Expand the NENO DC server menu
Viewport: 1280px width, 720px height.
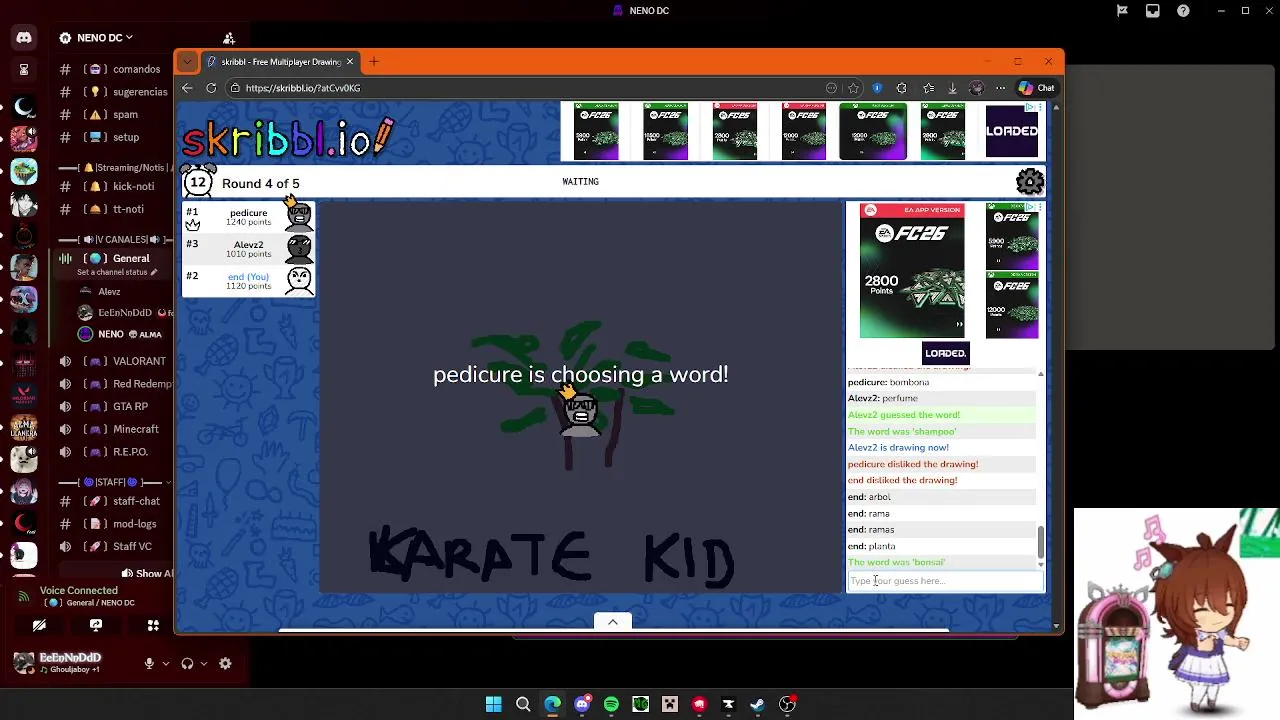coord(97,38)
